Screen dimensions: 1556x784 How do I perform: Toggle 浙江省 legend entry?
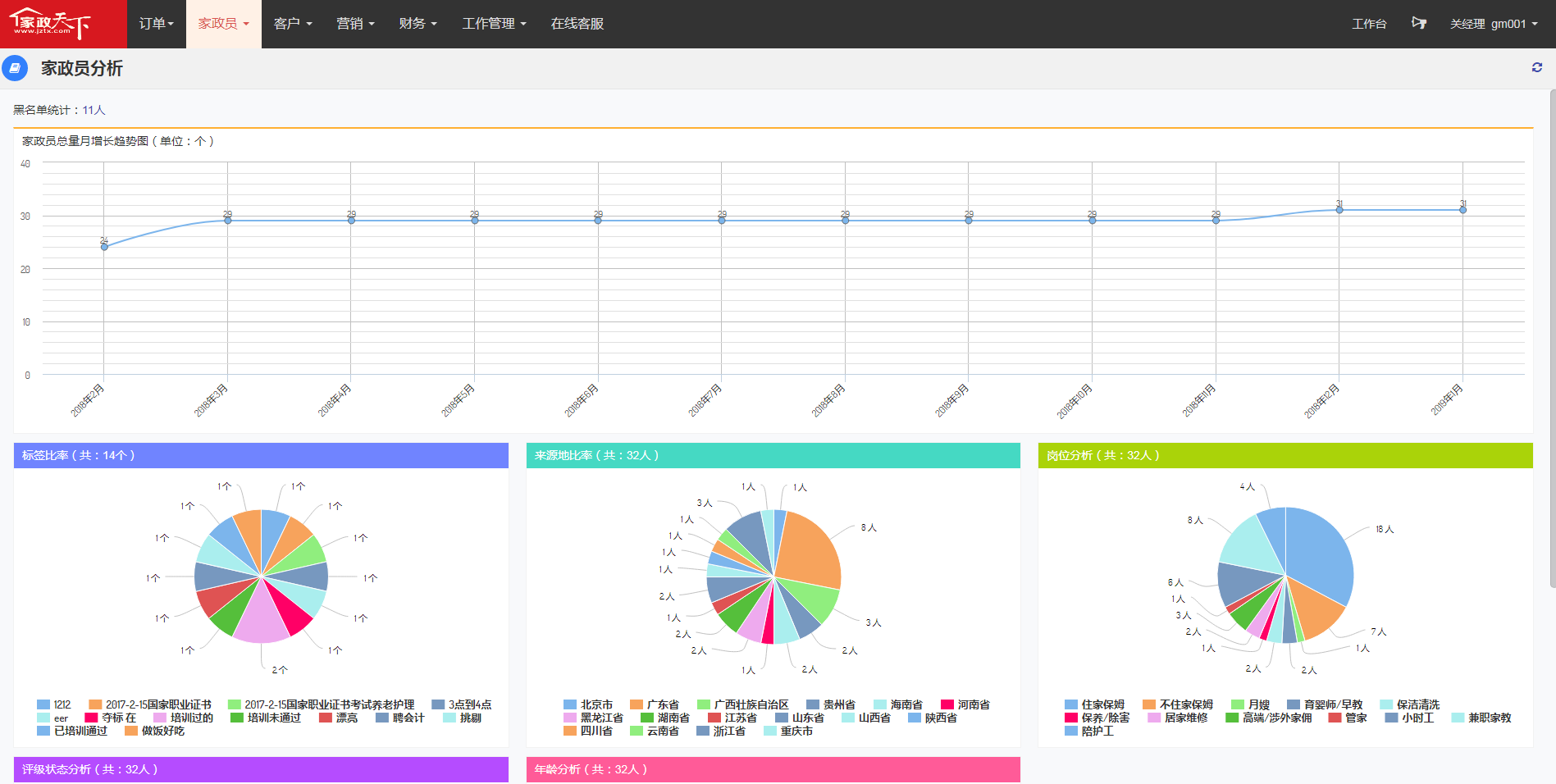(x=721, y=731)
